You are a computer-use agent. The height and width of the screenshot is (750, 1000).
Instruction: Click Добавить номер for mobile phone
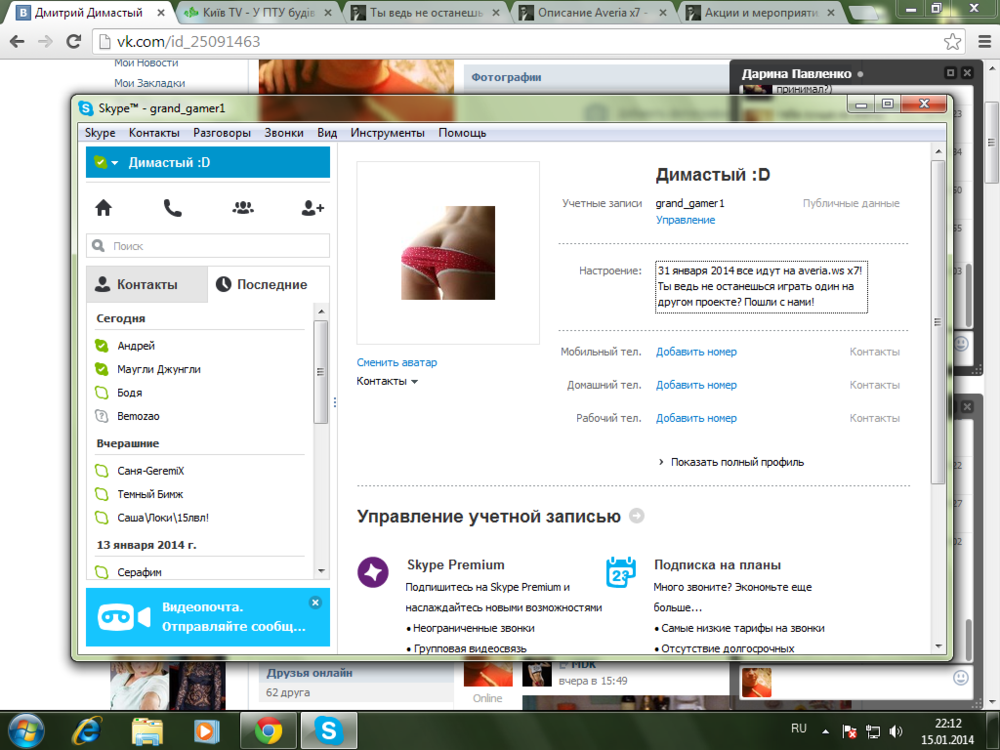coord(696,352)
